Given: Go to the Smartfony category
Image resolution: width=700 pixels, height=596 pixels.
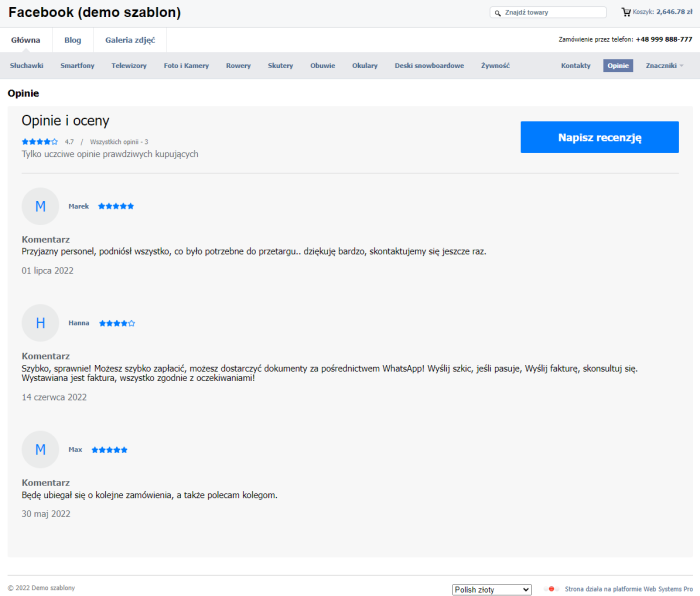Looking at the screenshot, I should tap(77, 65).
